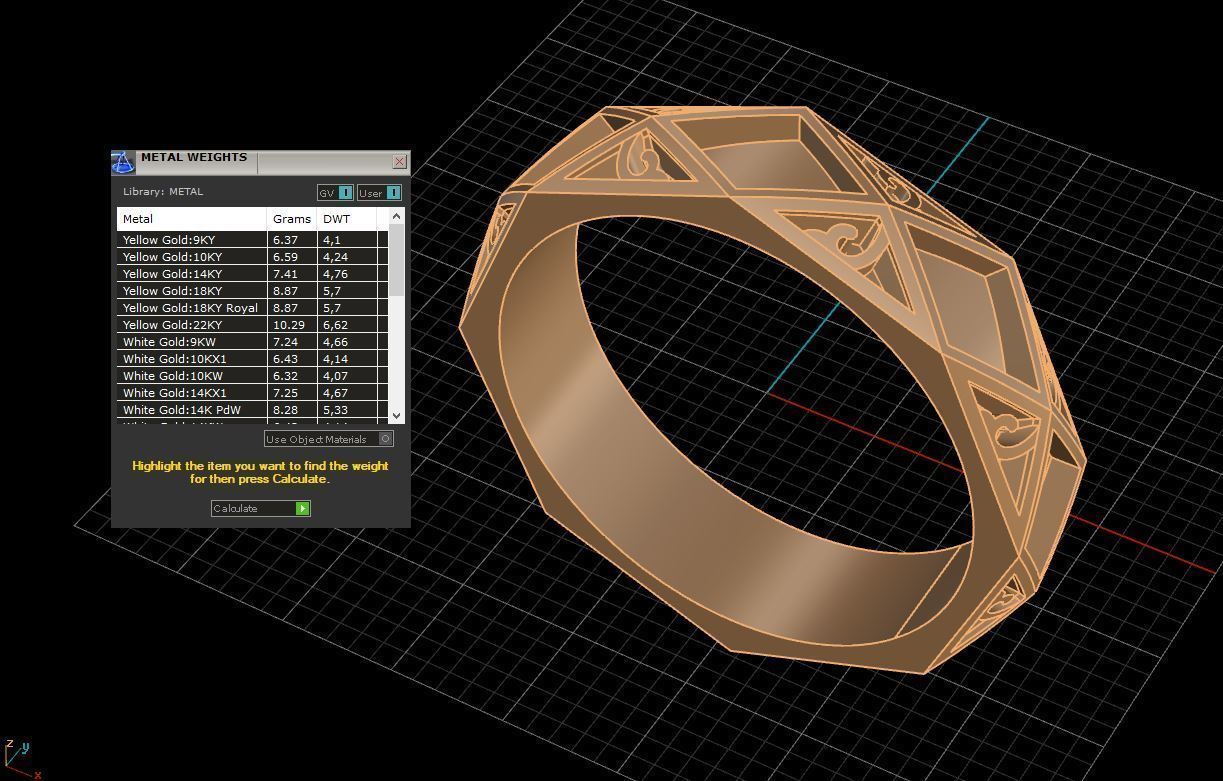Image resolution: width=1223 pixels, height=781 pixels.
Task: Select the Yellow Gold:18KY Royal row
Action: pyautogui.click(x=252, y=308)
